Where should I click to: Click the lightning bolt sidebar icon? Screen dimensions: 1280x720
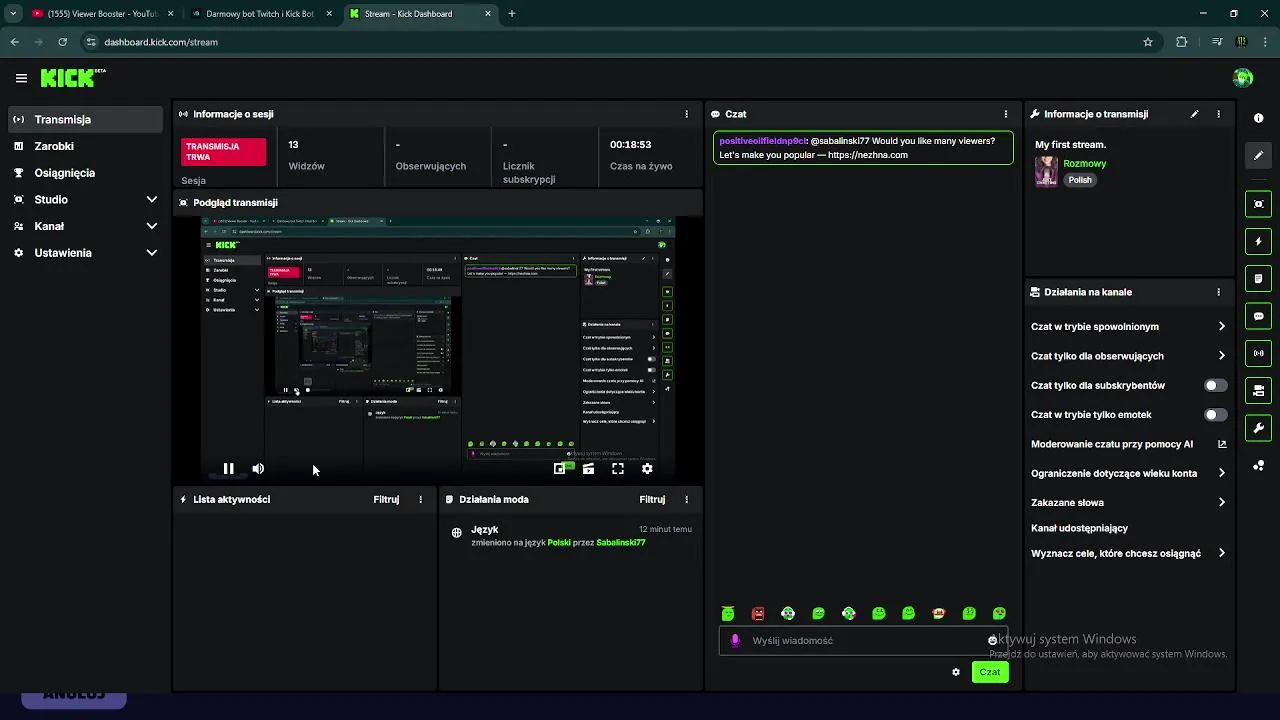click(1258, 241)
